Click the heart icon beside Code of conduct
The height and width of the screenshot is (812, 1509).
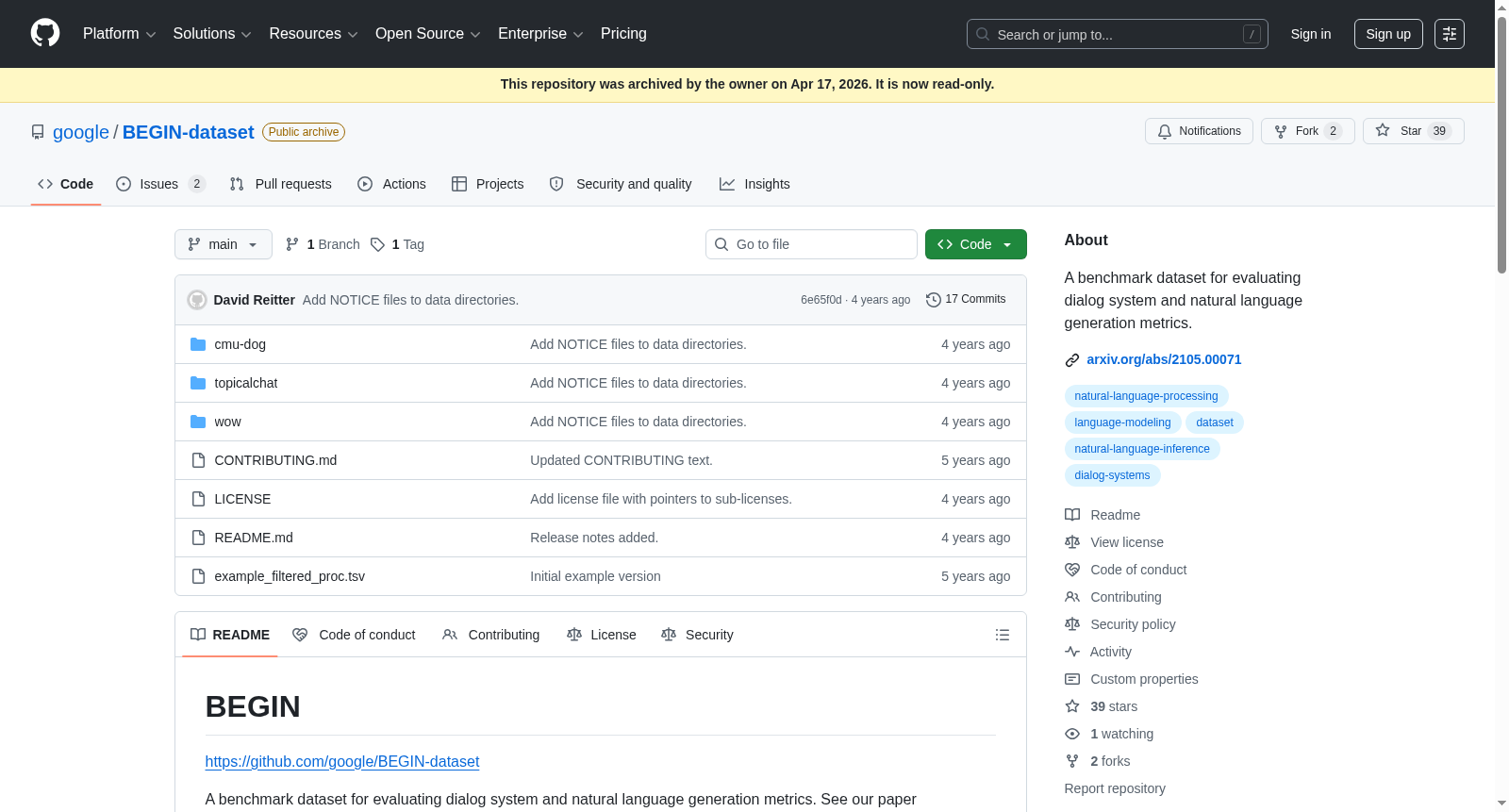click(x=1072, y=570)
